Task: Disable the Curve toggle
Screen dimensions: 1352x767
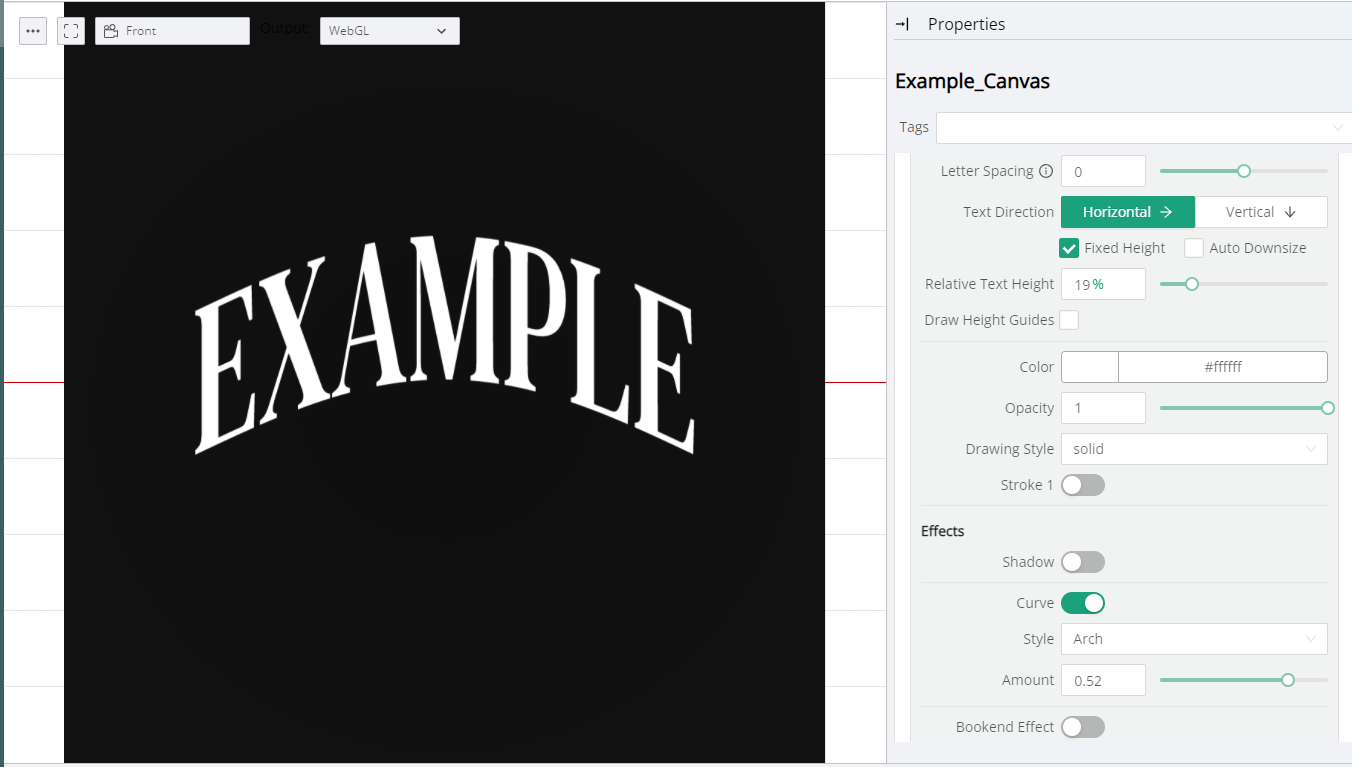Action: (1082, 603)
